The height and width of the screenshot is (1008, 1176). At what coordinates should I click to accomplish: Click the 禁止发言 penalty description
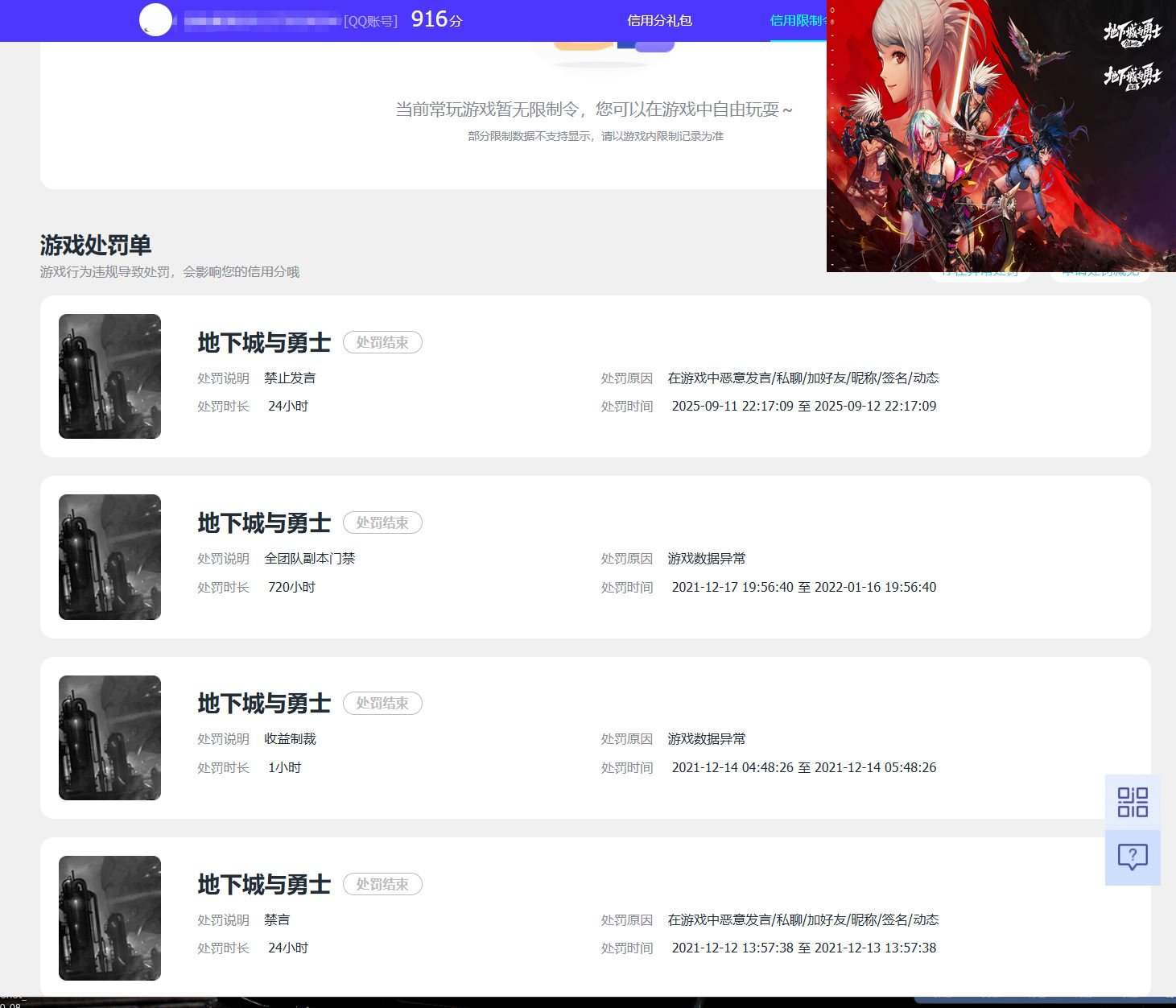290,378
